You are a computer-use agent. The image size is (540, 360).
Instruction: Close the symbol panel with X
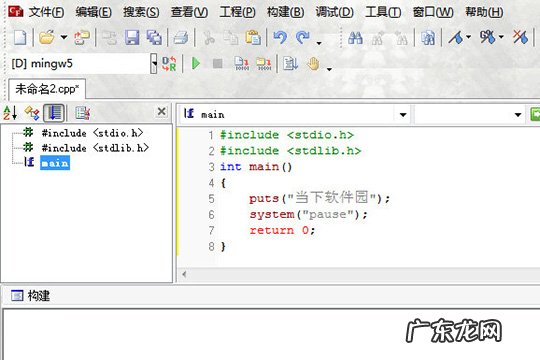[162, 111]
